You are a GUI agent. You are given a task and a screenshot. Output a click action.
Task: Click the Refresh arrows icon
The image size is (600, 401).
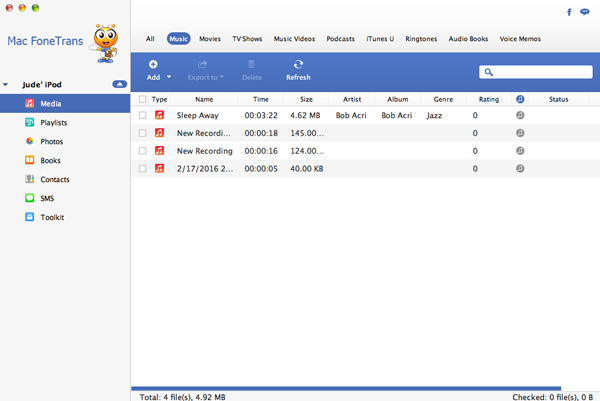[298, 64]
